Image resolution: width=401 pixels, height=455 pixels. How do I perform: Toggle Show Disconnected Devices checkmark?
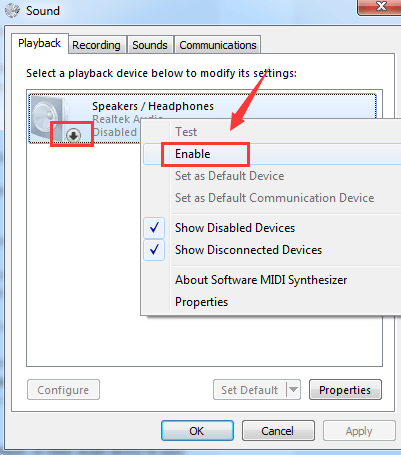[x=154, y=250]
